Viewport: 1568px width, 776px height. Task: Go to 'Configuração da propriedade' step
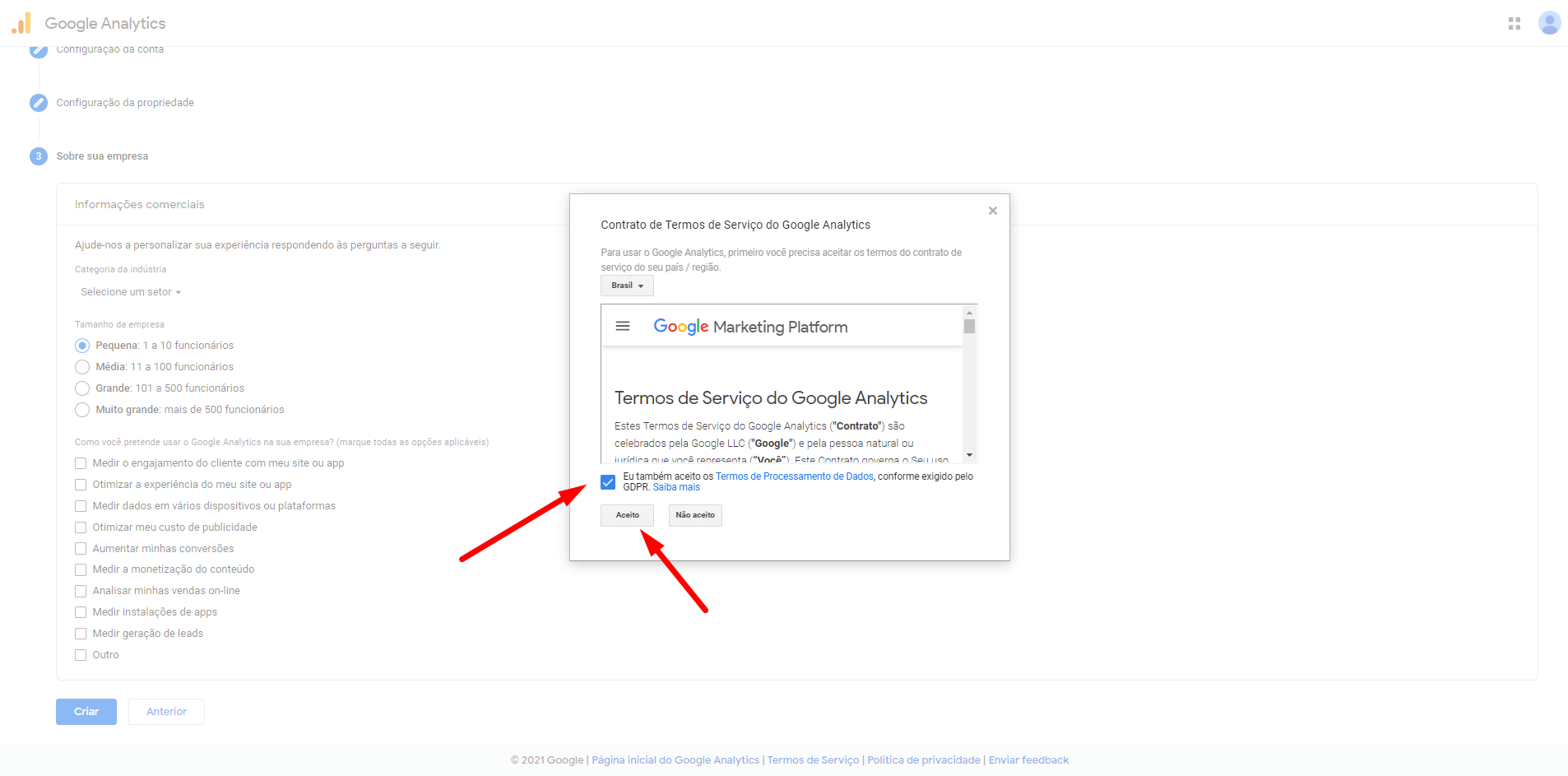pyautogui.click(x=125, y=103)
